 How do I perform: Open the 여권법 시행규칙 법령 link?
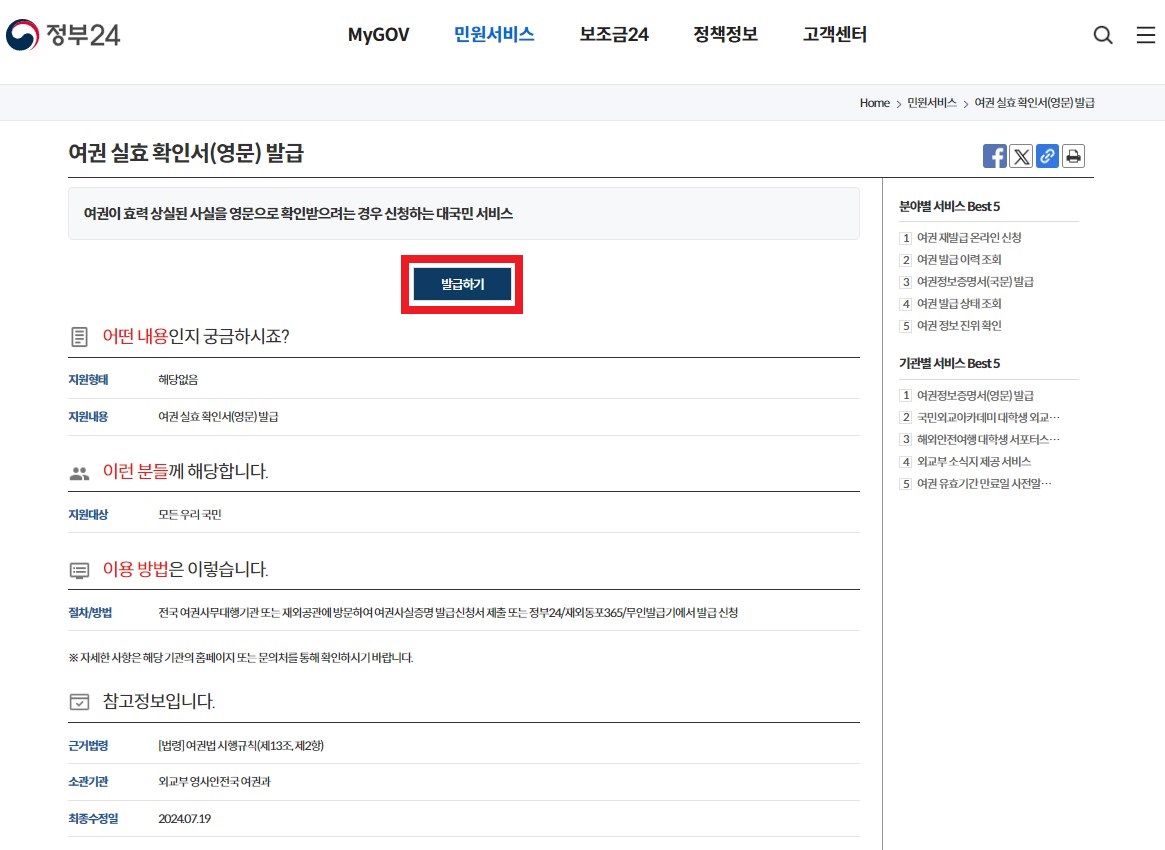coord(245,745)
